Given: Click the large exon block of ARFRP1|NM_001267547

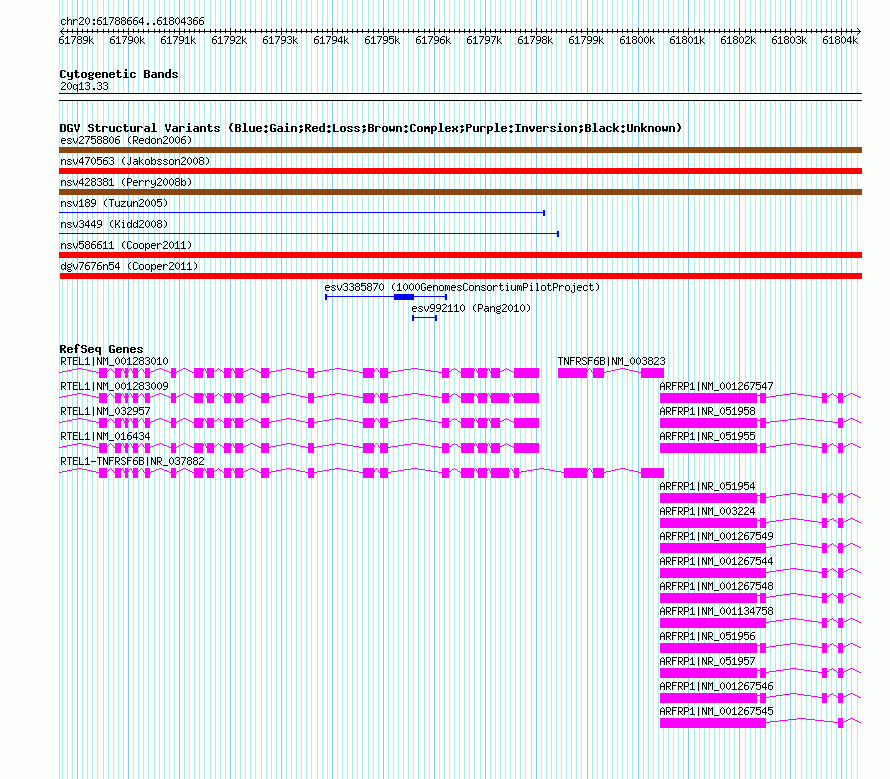Looking at the screenshot, I should point(708,398).
